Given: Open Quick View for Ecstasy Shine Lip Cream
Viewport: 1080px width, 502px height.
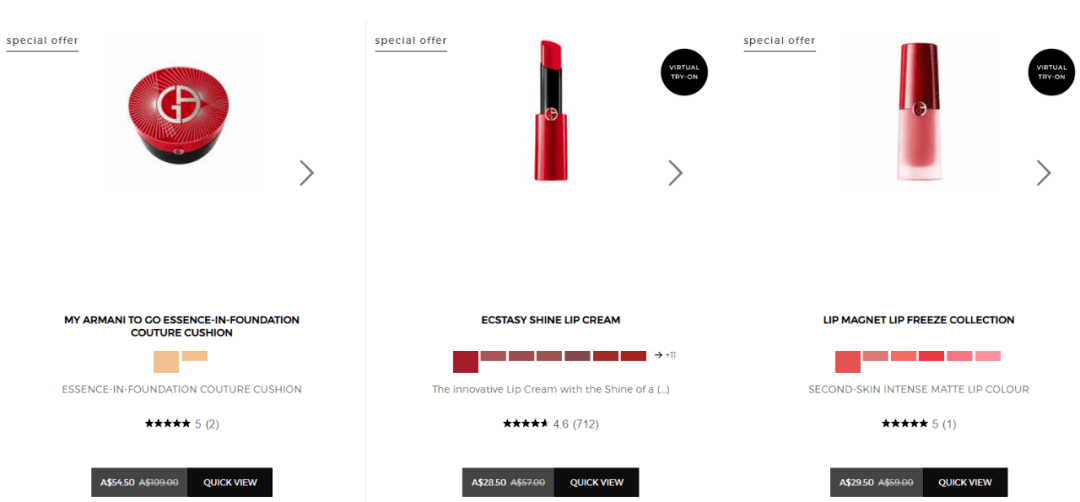Looking at the screenshot, I should coord(596,482).
